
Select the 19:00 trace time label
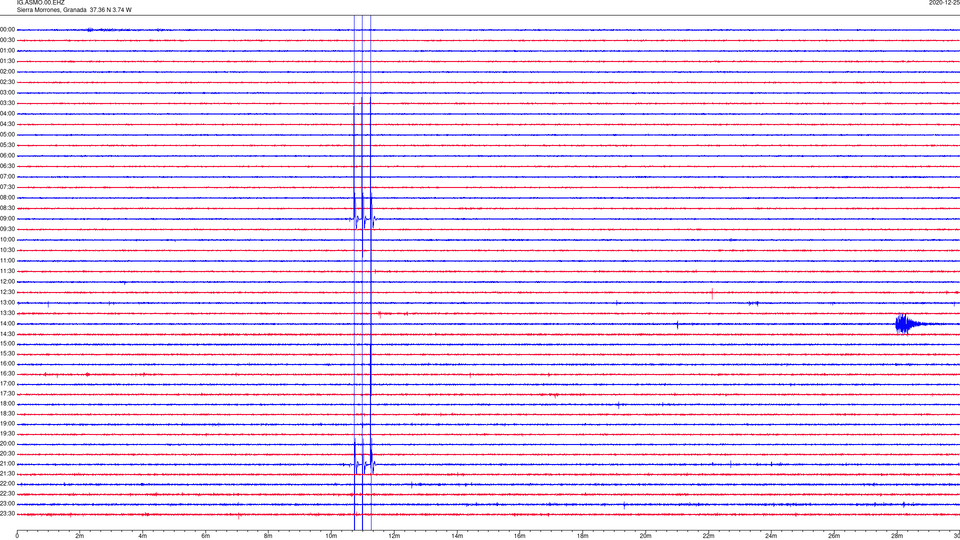(x=7, y=424)
